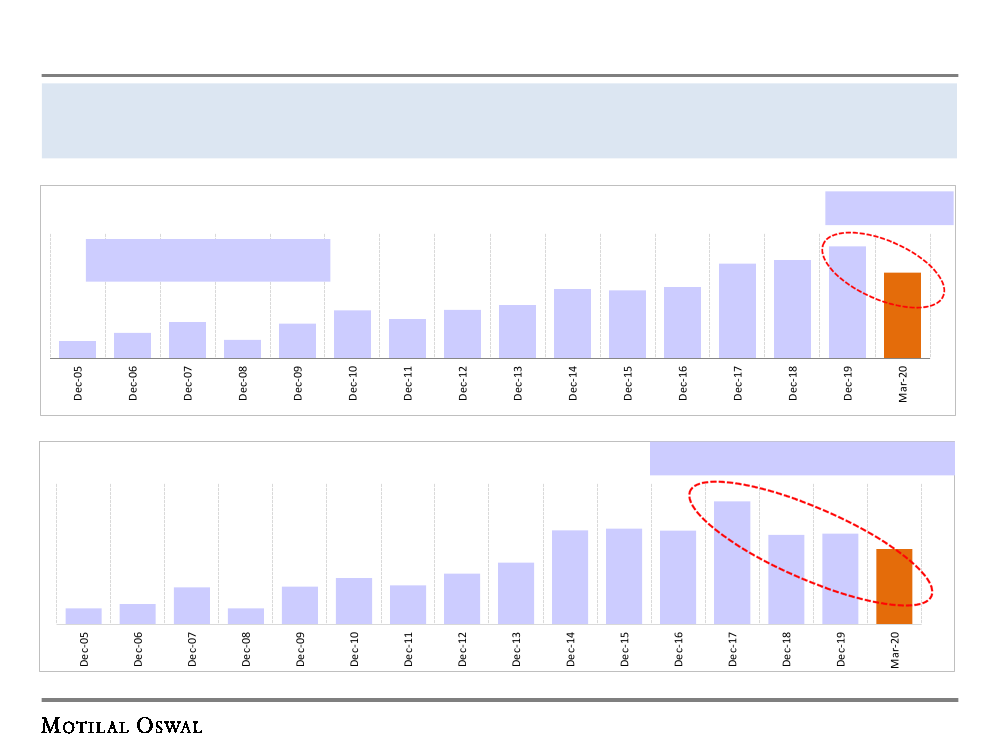Click the Dec-19 bar in the bottom chart
Viewport: 1000px width, 750px height.
click(840, 578)
